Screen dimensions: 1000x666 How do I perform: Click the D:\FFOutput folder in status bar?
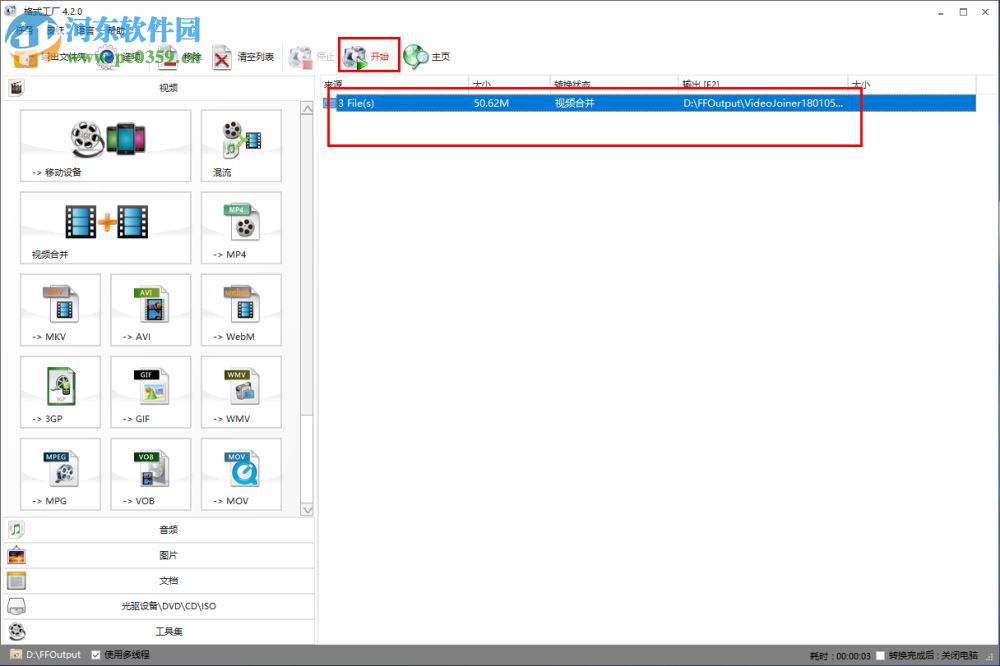point(46,655)
